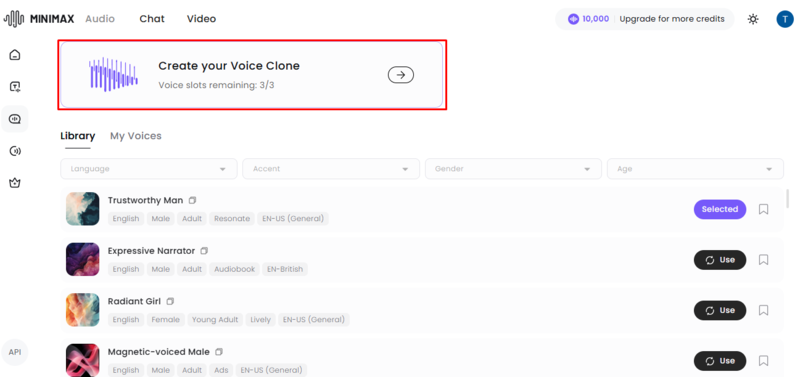The height and width of the screenshot is (377, 800).
Task: Click the Magnetic-voiced Male thumbnail
Action: 83,360
